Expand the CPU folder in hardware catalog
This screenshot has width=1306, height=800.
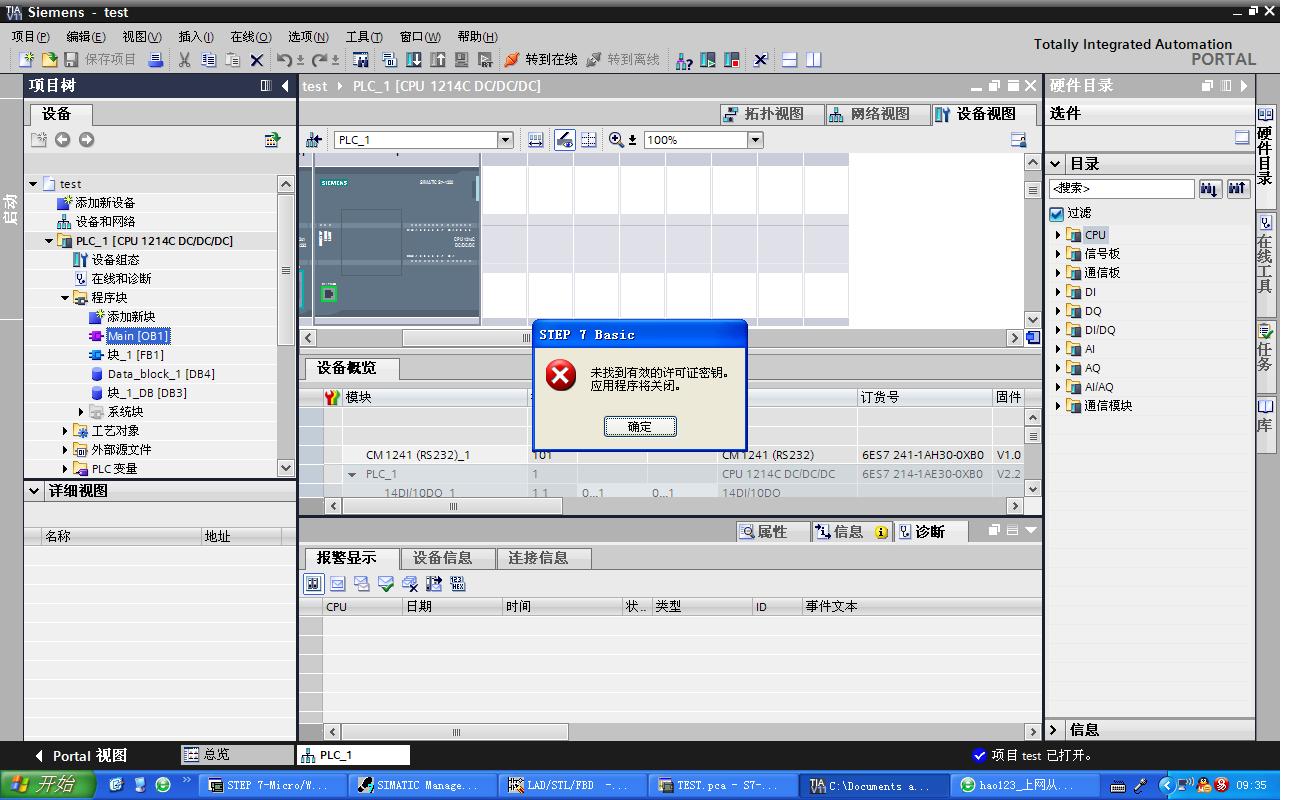click(1058, 235)
